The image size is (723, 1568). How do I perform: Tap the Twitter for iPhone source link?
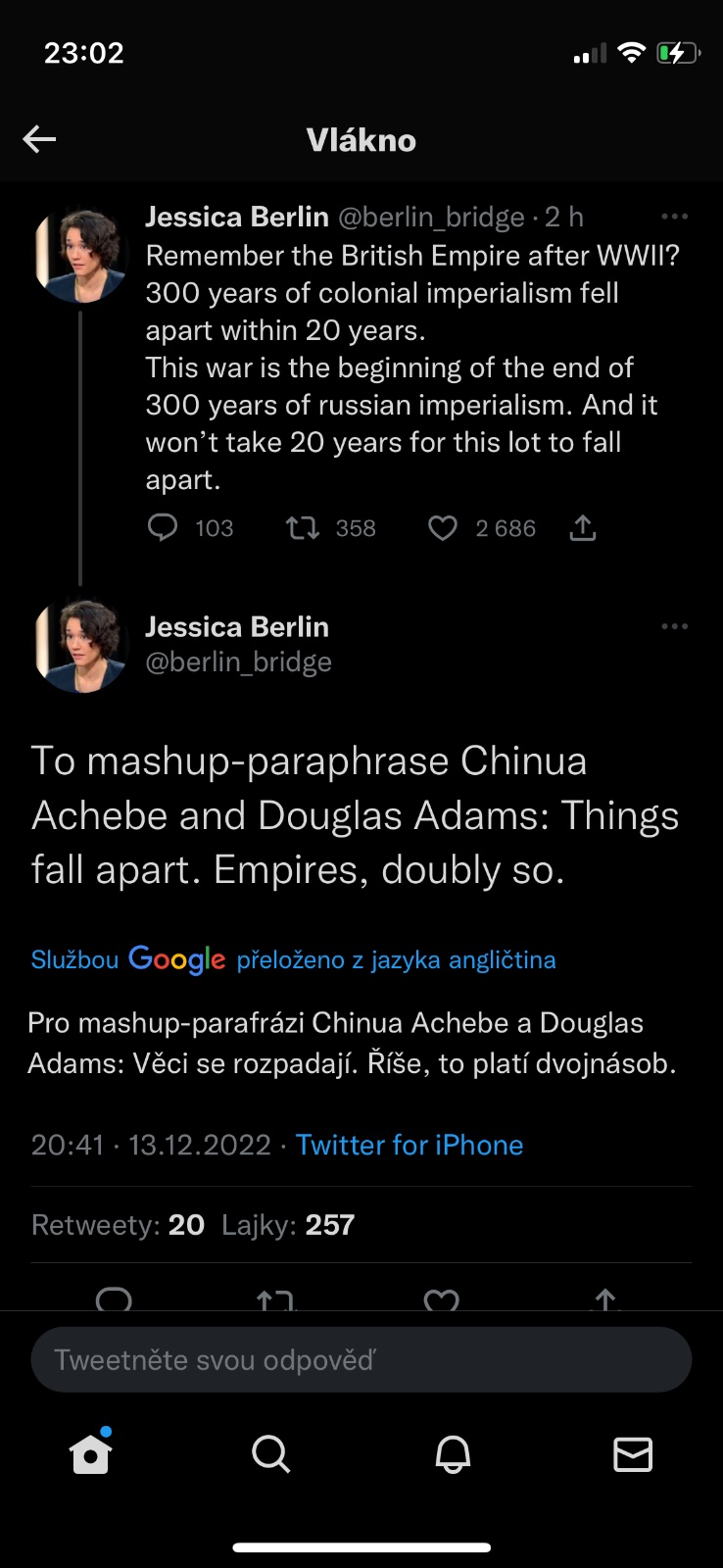click(x=410, y=1145)
